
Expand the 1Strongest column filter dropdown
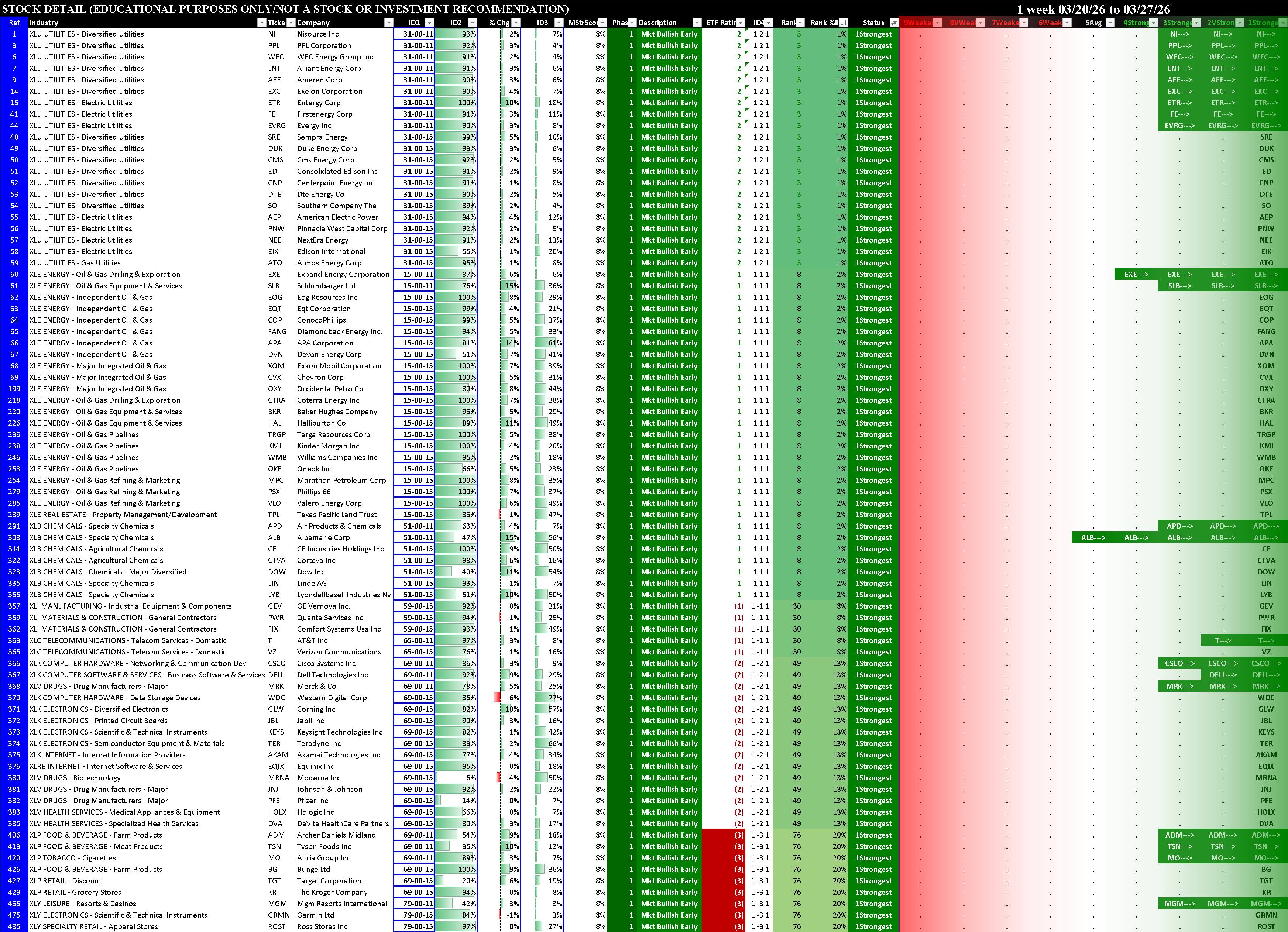[x=1283, y=23]
